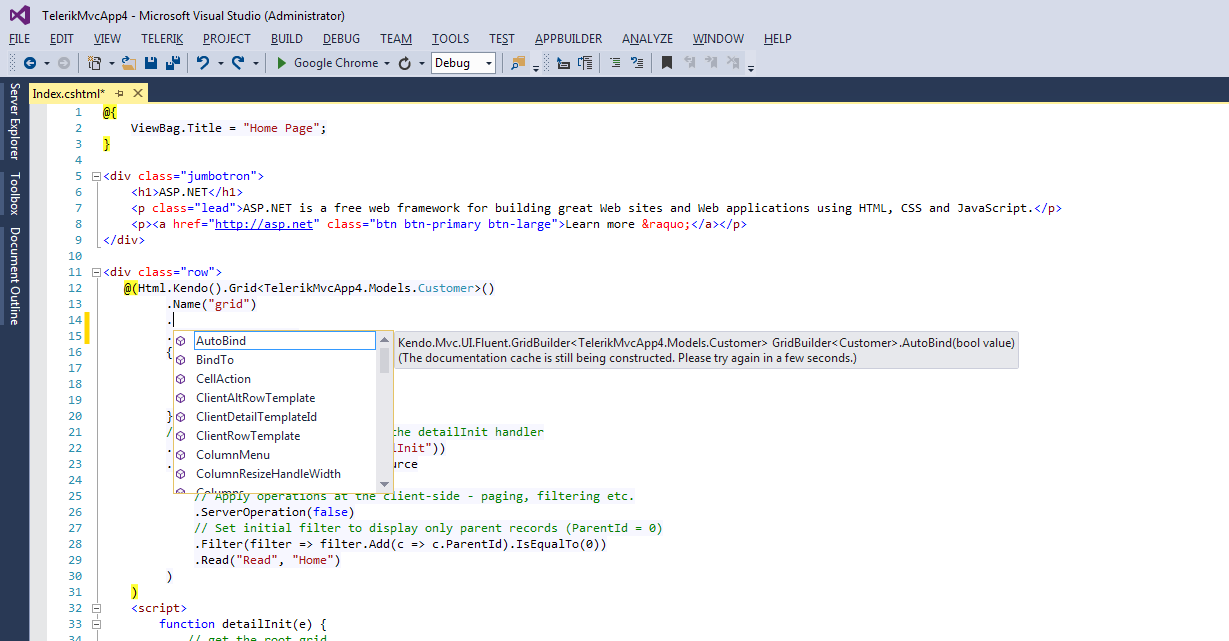Open the TEST menu

point(502,38)
